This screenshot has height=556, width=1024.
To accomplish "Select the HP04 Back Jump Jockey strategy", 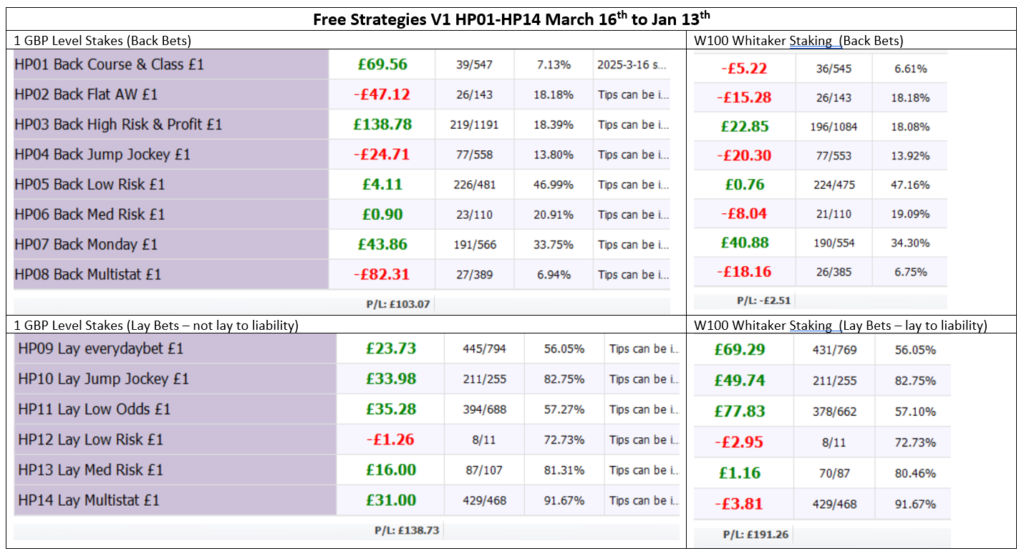I will point(102,154).
